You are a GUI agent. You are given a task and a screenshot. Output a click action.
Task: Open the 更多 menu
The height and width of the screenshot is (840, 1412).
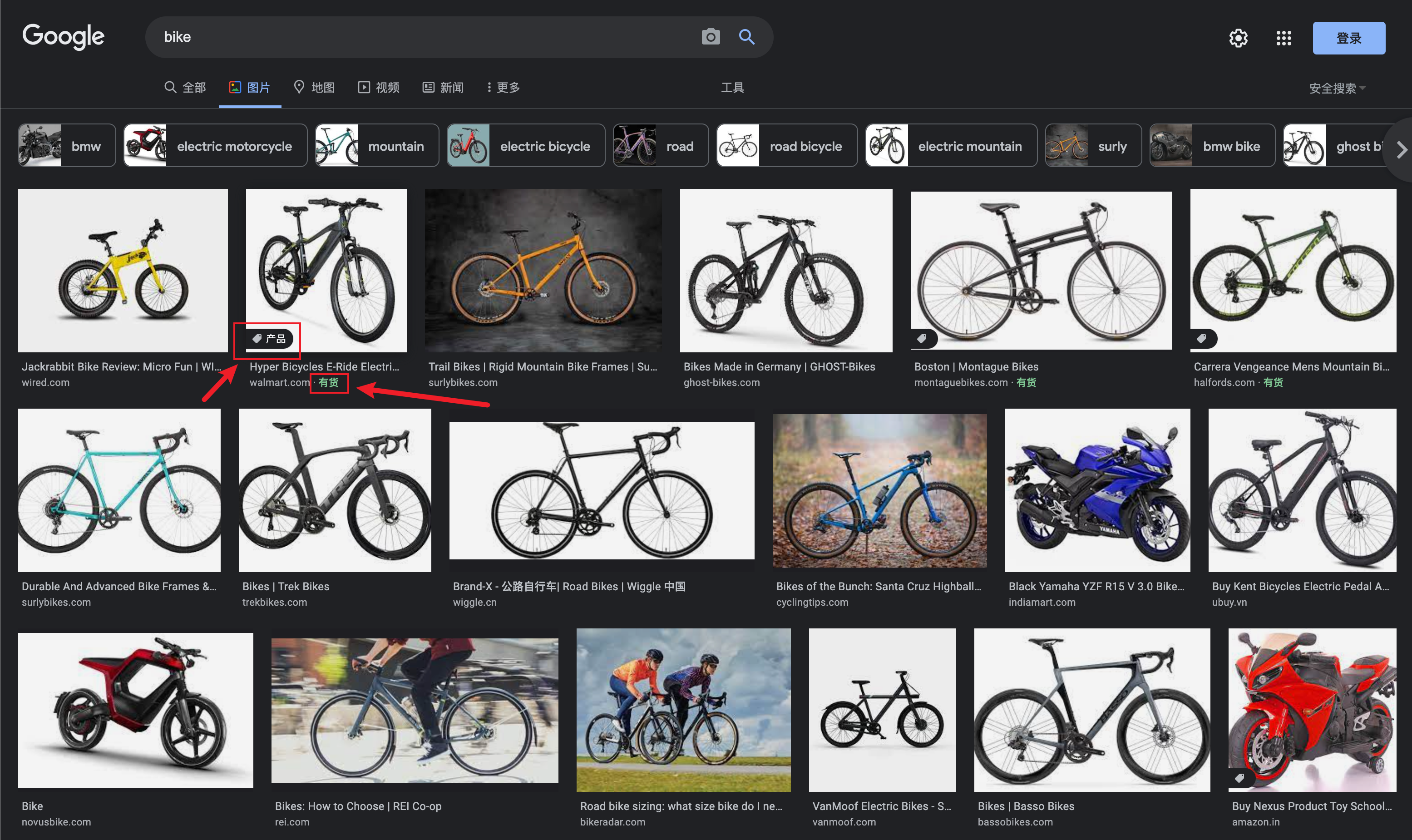[x=503, y=88]
